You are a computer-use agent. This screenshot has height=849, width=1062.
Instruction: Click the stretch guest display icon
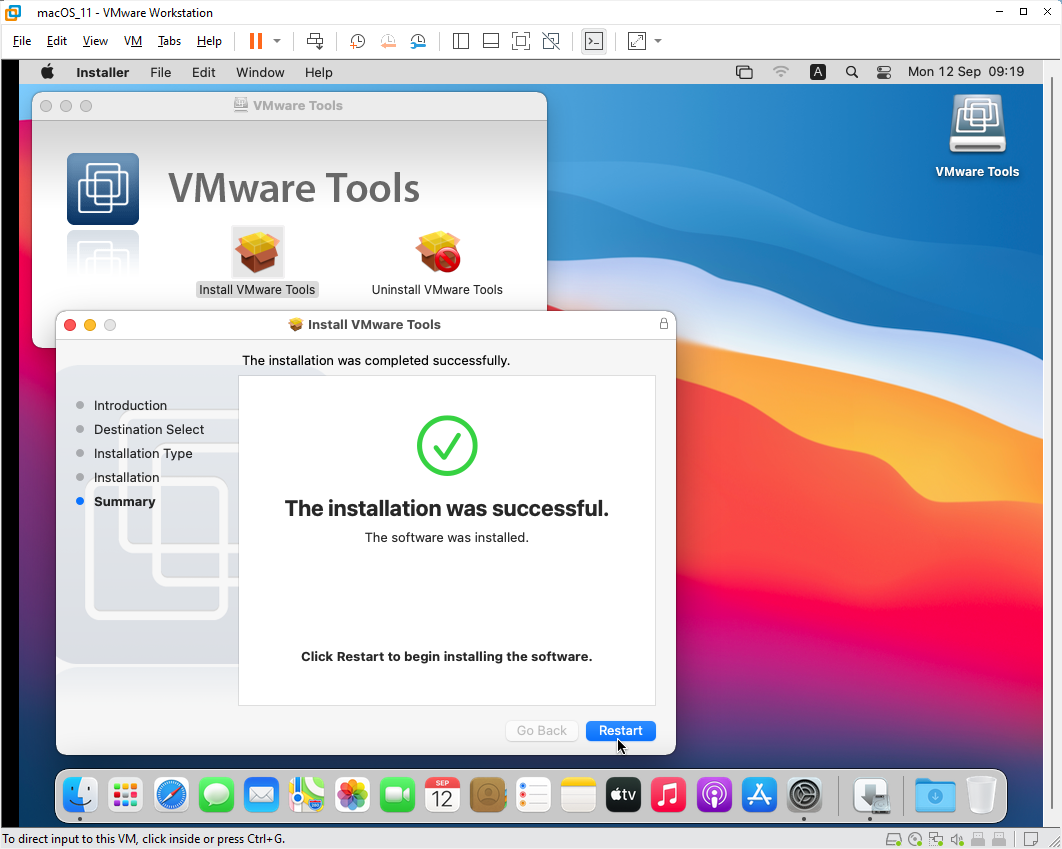coord(637,41)
